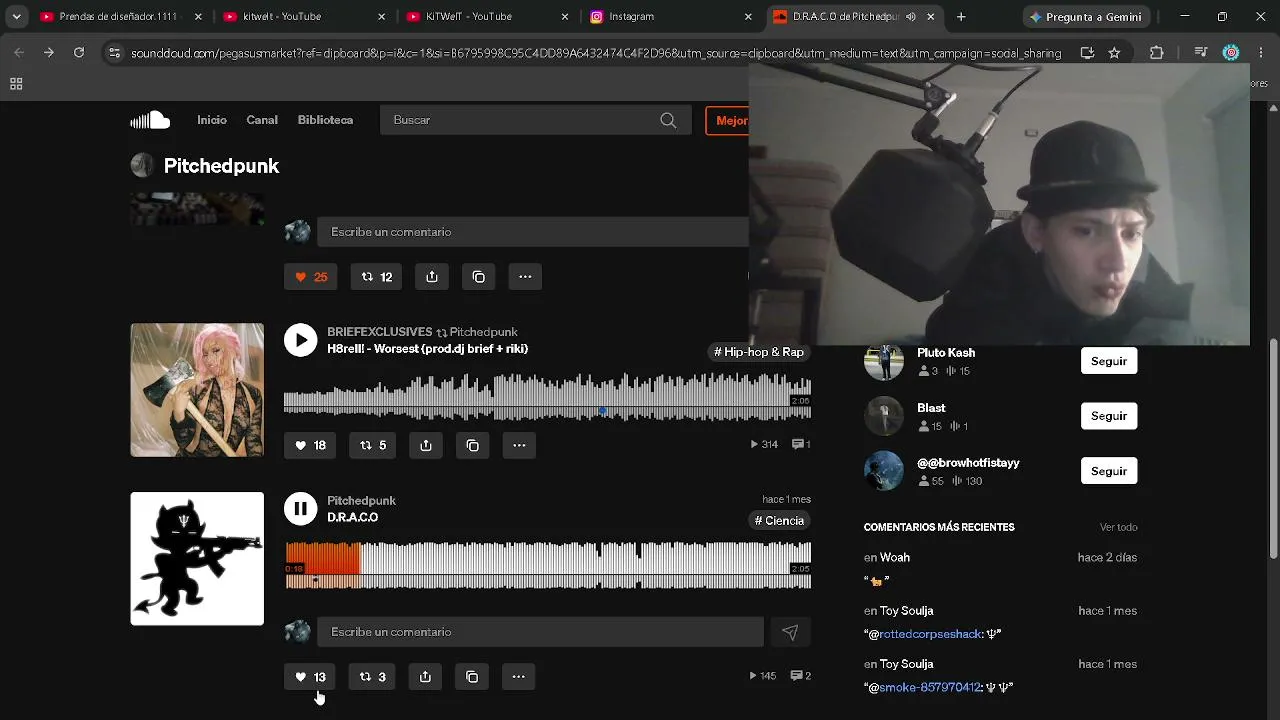Seek within the D.R.A.C.O waveform
Image resolution: width=1280 pixels, height=720 pixels.
pos(548,566)
